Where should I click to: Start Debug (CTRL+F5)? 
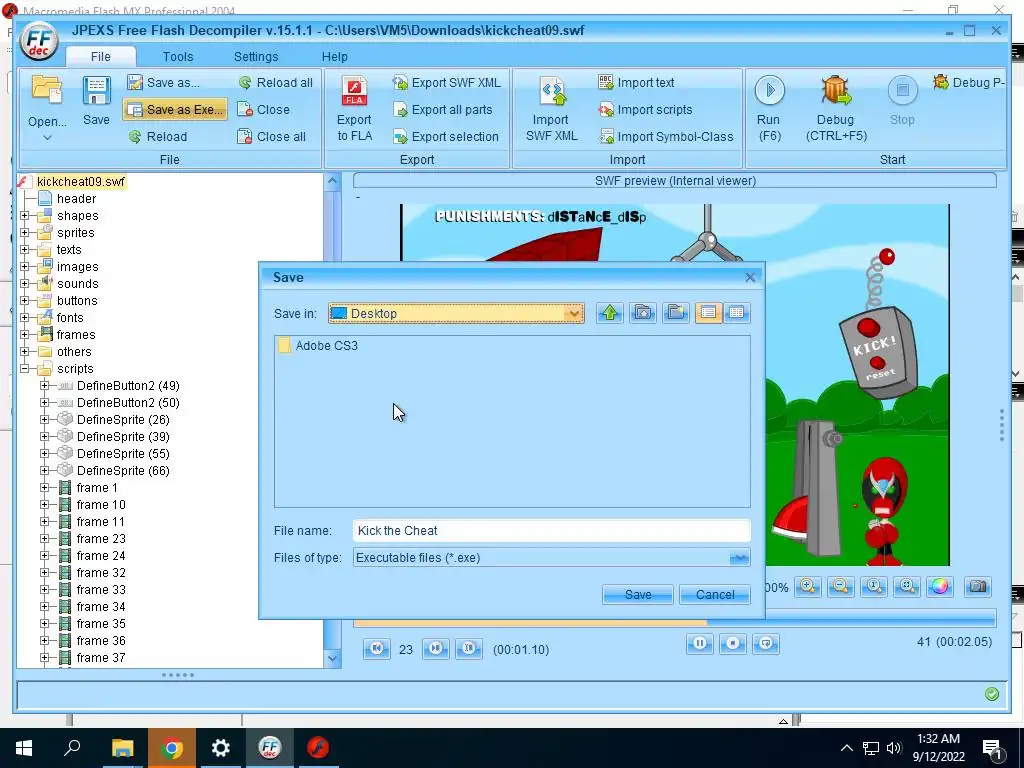(x=836, y=108)
